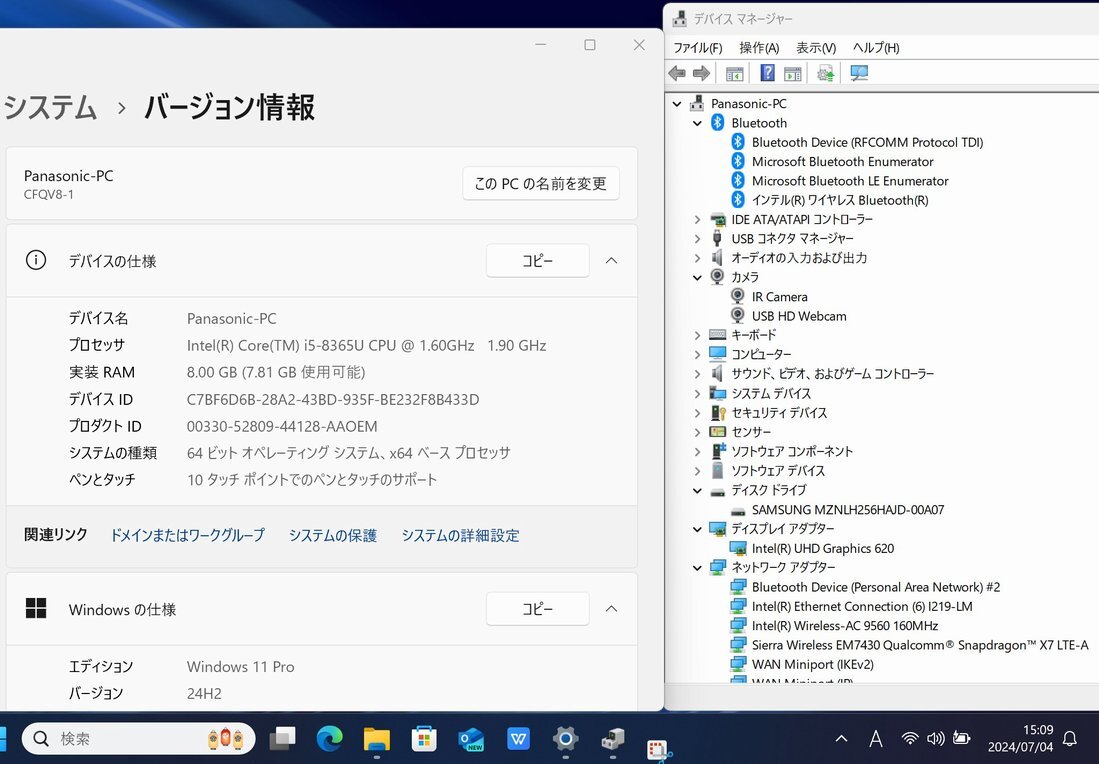Open the 操作(A) menu

[759, 47]
